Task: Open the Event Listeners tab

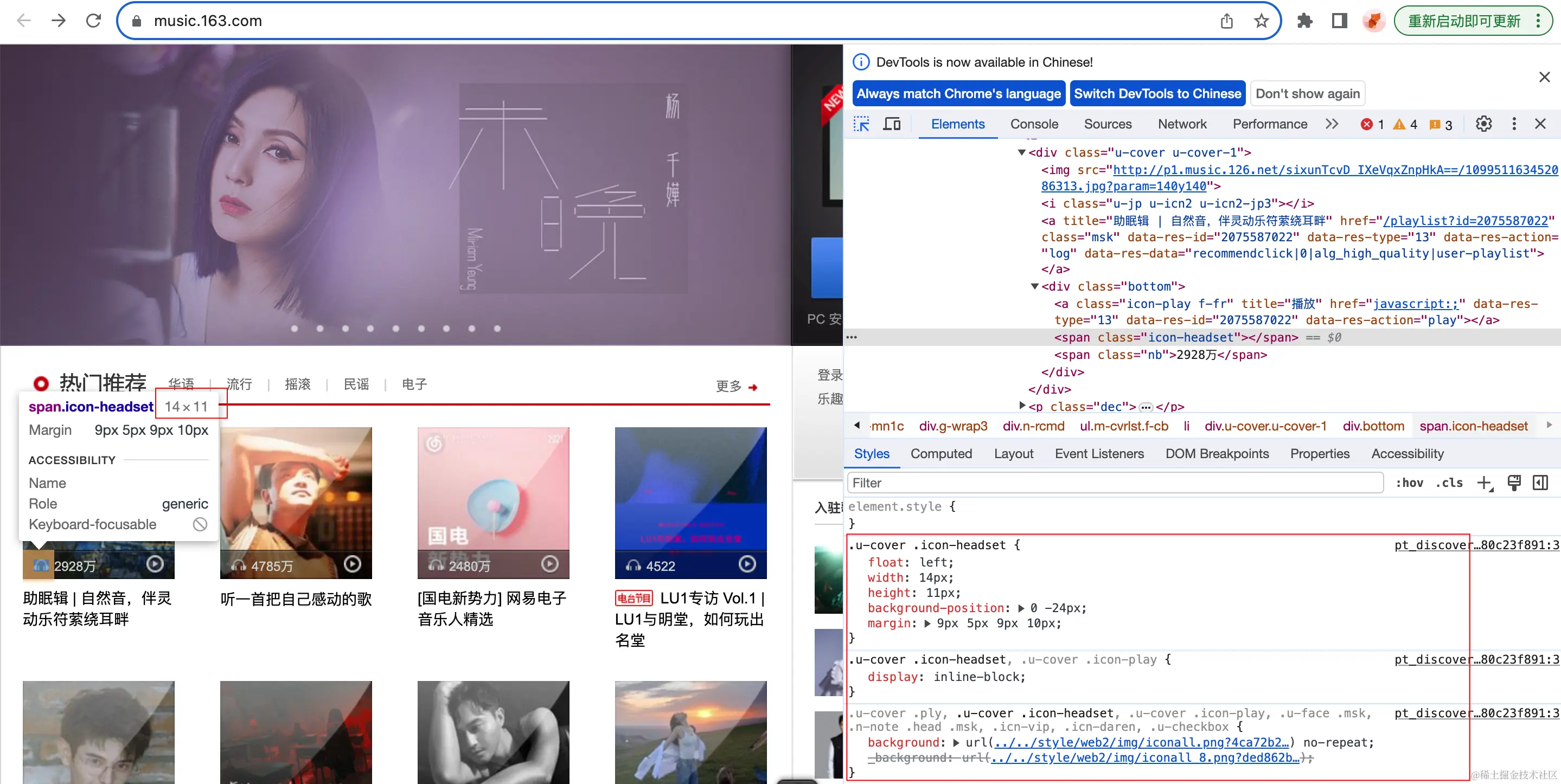Action: [x=1099, y=454]
